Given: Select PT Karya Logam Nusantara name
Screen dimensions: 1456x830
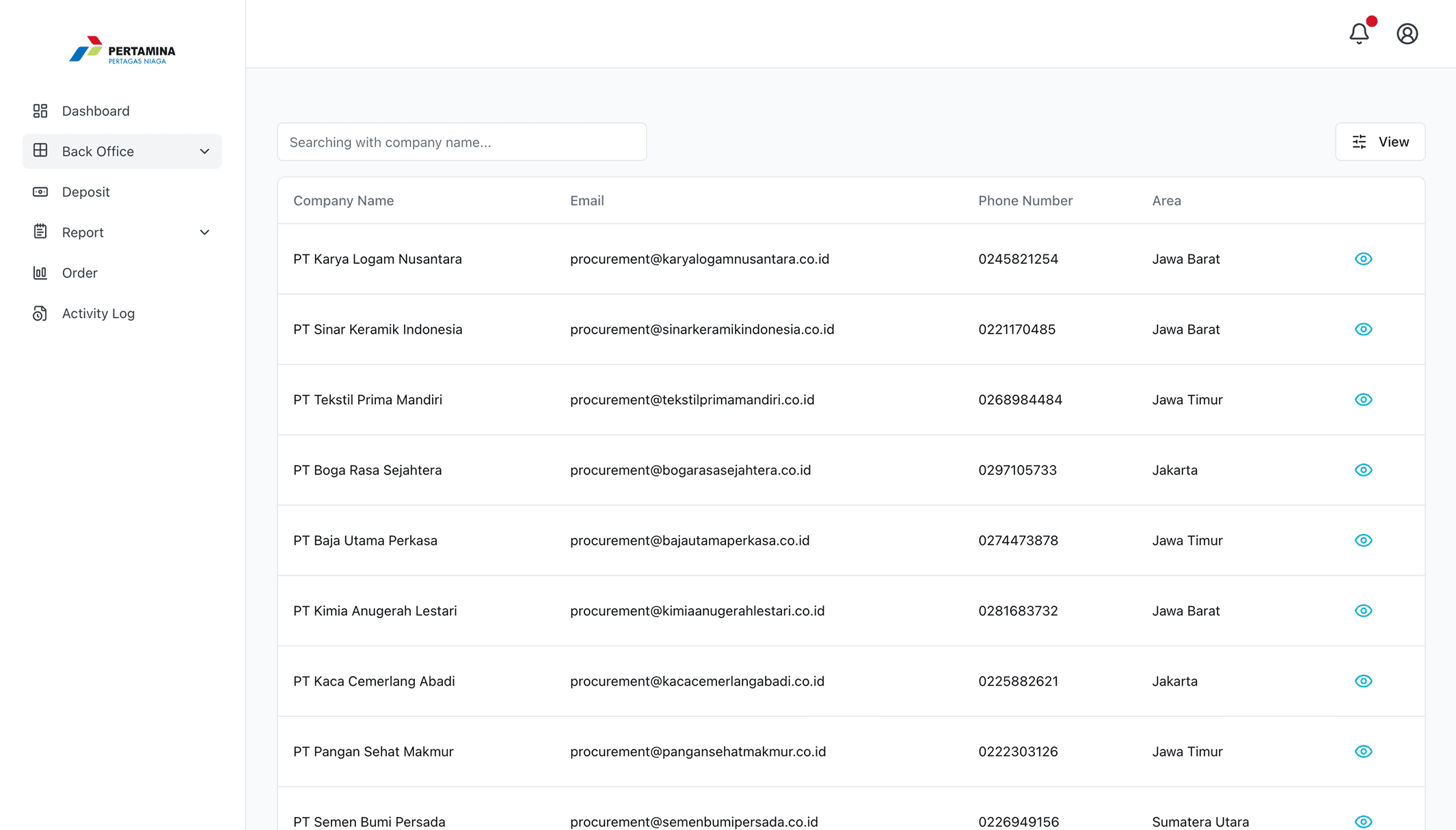Looking at the screenshot, I should [377, 259].
